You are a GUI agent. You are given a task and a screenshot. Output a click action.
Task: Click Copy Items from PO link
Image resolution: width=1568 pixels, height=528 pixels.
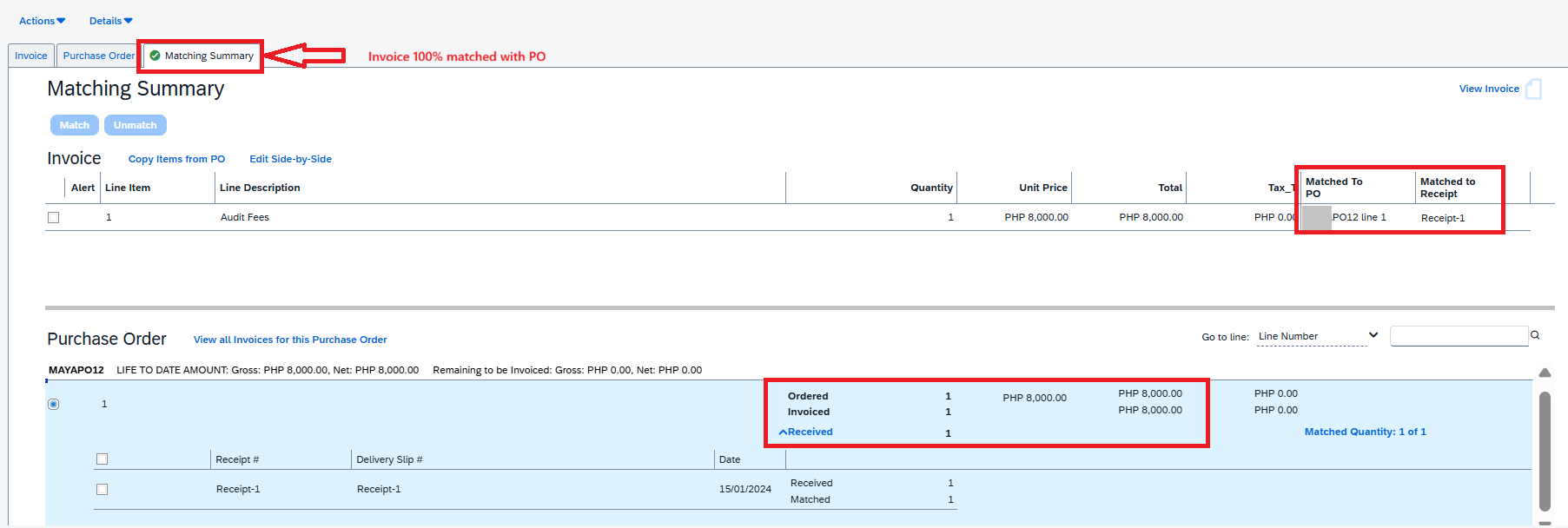click(x=176, y=159)
